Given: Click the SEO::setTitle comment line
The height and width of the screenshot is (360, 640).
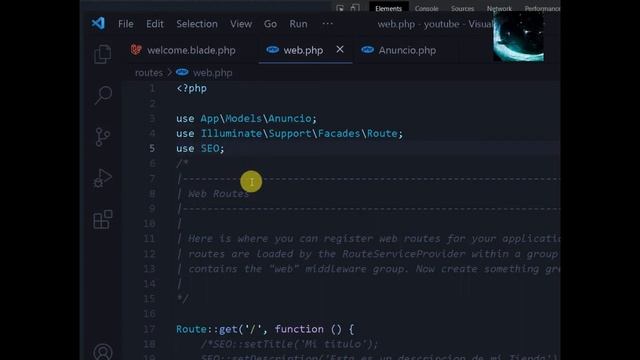Looking at the screenshot, I should 289,344.
